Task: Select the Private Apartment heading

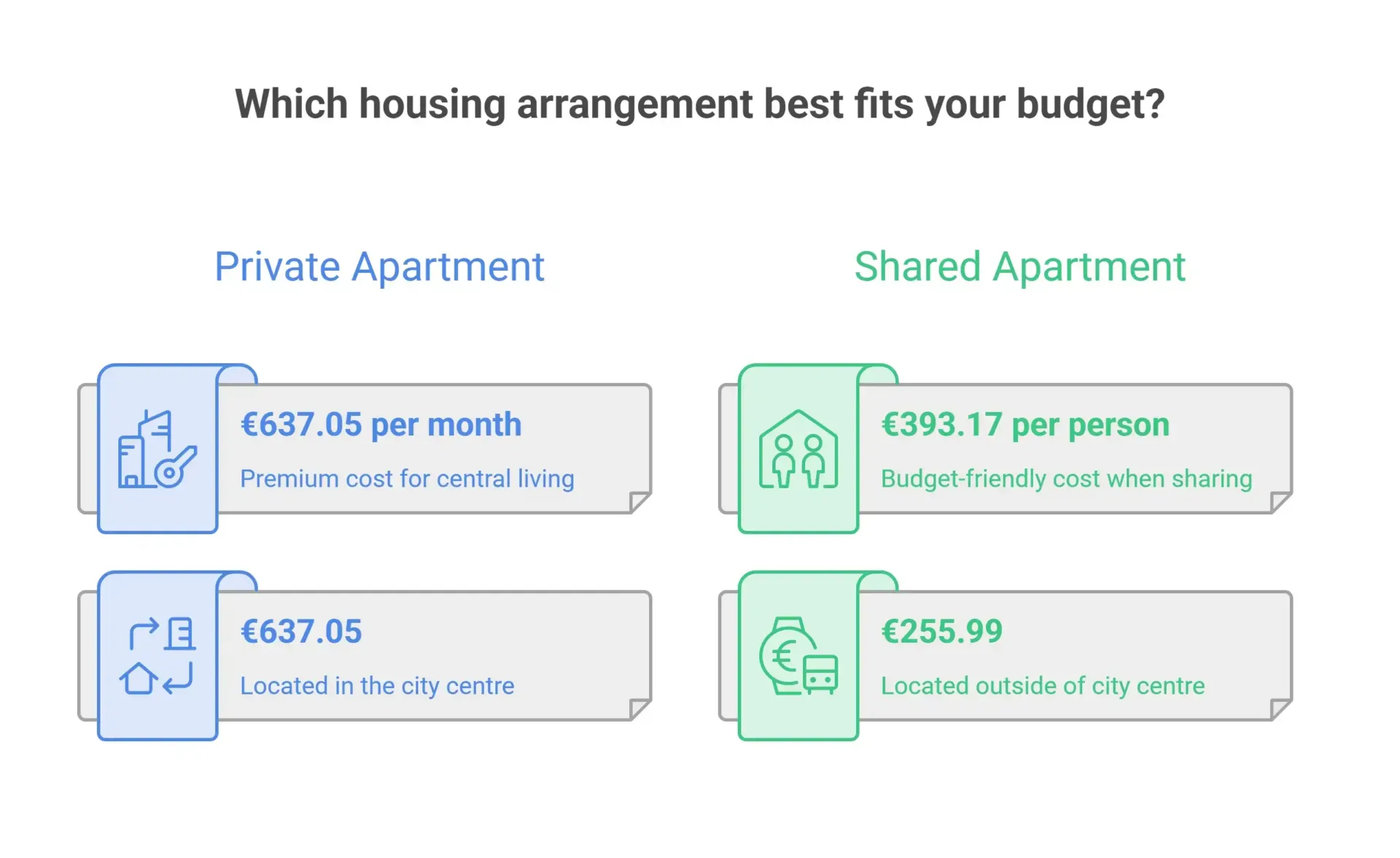Action: click(379, 266)
